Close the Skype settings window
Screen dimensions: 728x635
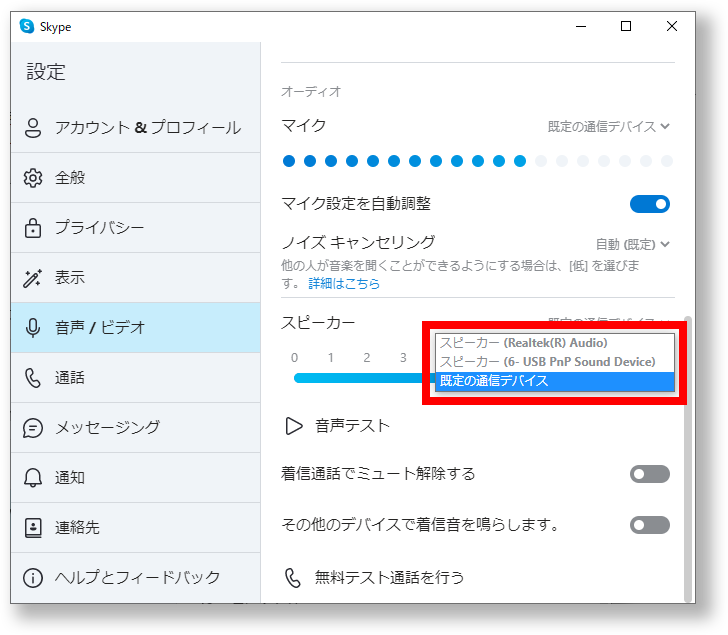[671, 26]
